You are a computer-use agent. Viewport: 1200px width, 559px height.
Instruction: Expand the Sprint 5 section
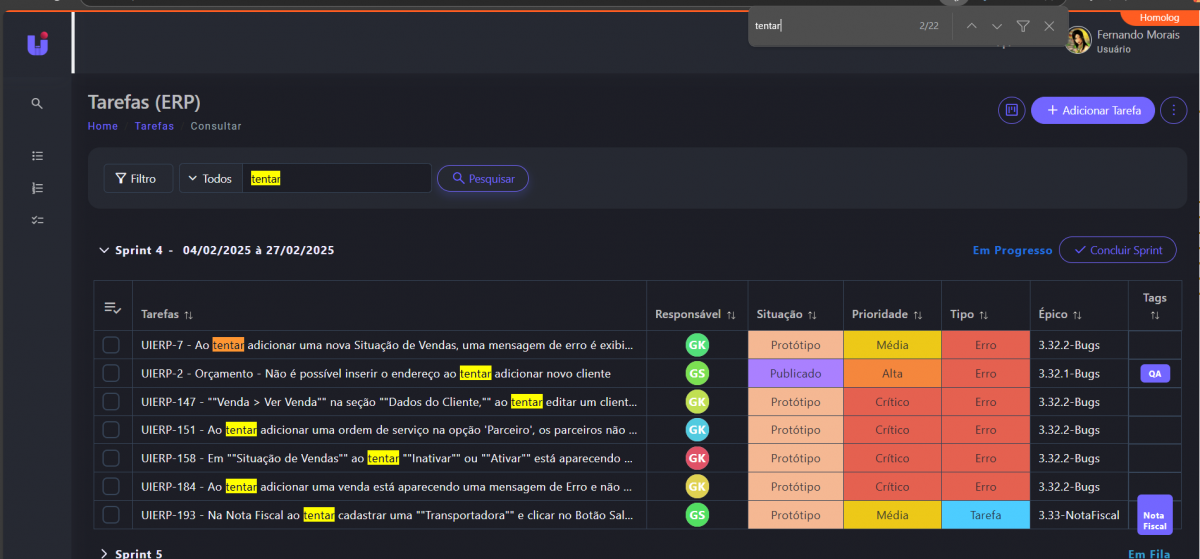[x=104, y=553]
